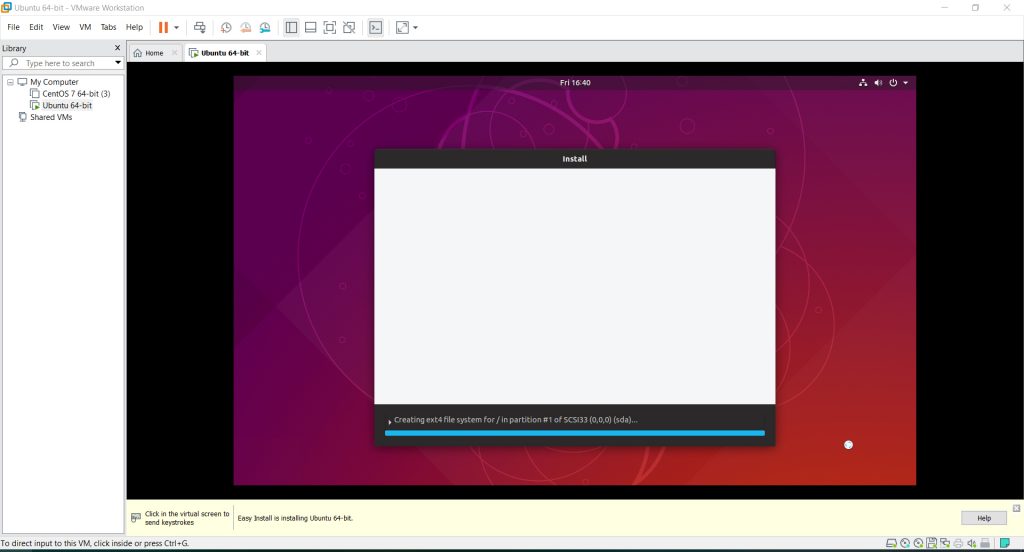Click the sound card status icon
This screenshot has height=552, width=1024.
point(972,543)
